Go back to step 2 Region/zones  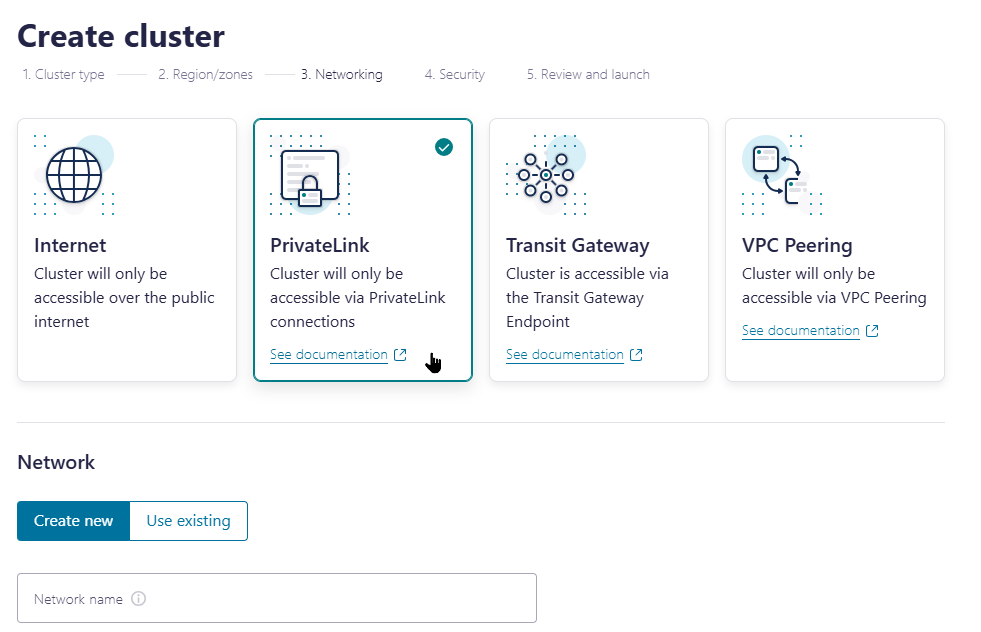205,74
